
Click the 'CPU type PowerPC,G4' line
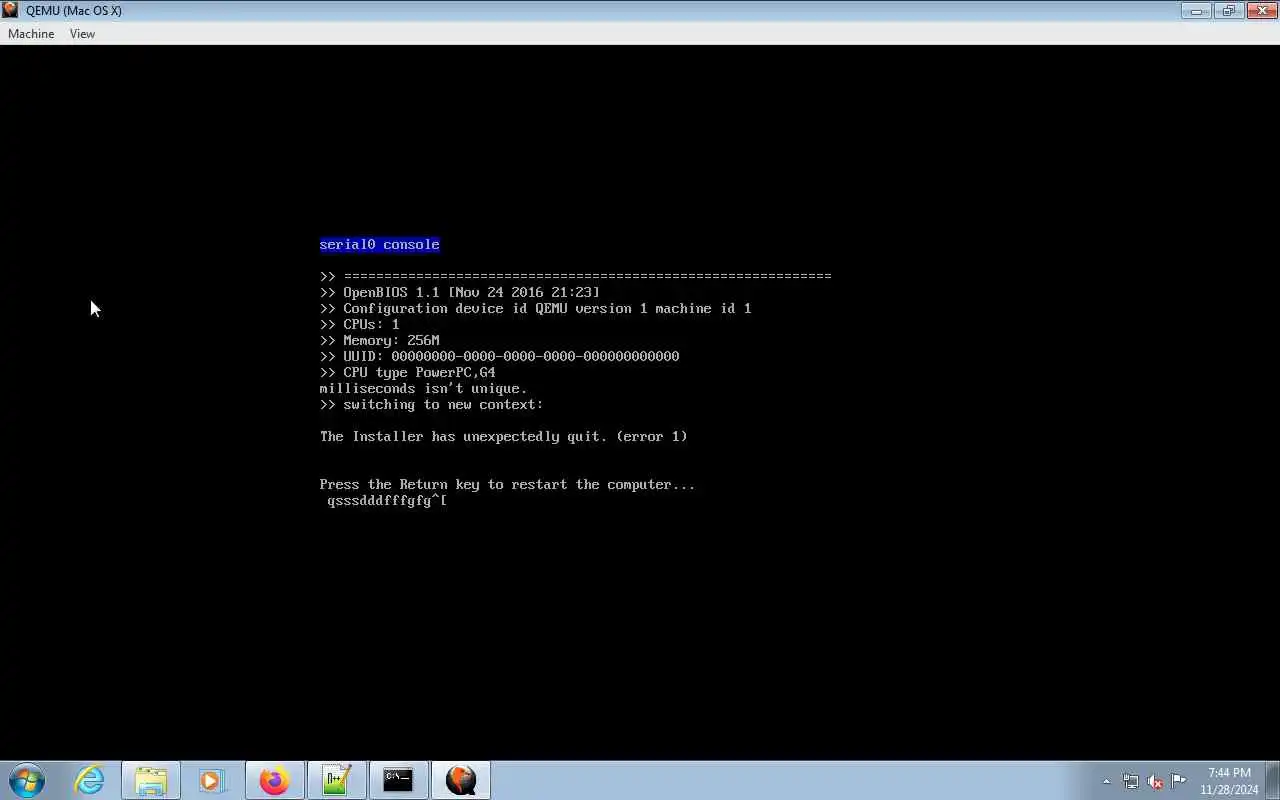click(x=407, y=372)
